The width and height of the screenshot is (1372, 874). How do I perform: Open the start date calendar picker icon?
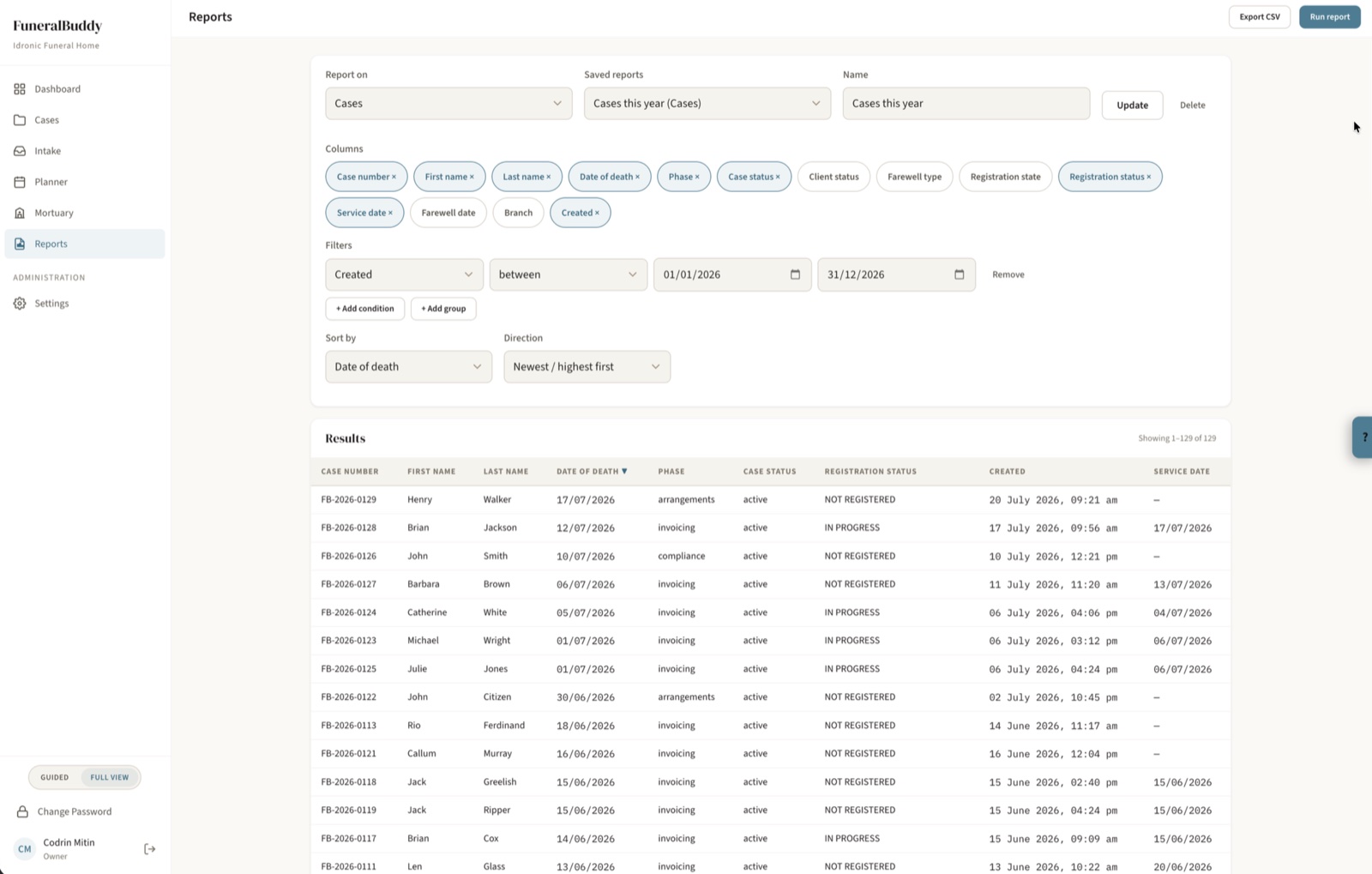pyautogui.click(x=795, y=274)
